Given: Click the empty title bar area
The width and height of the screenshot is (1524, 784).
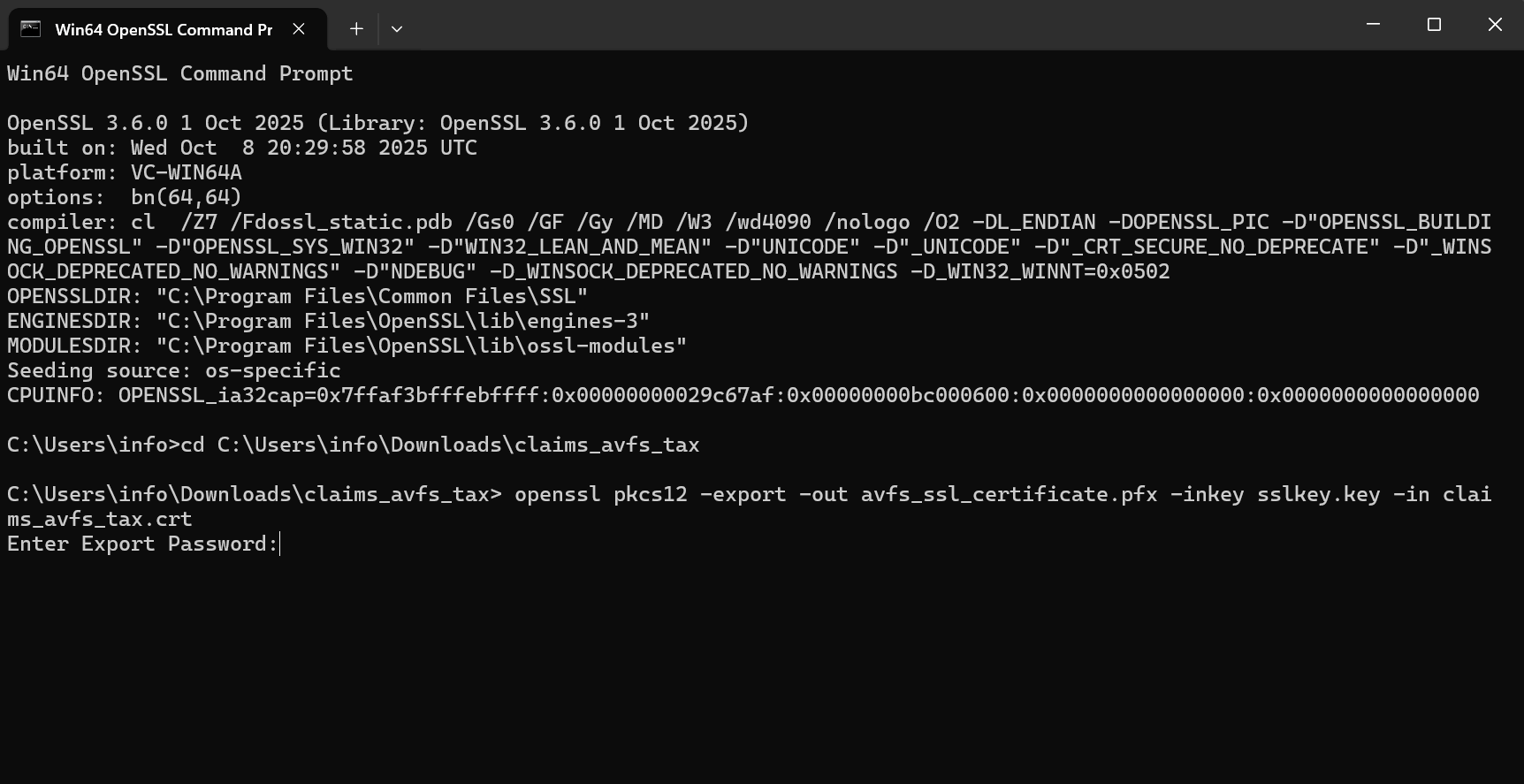Looking at the screenshot, I should 884,25.
